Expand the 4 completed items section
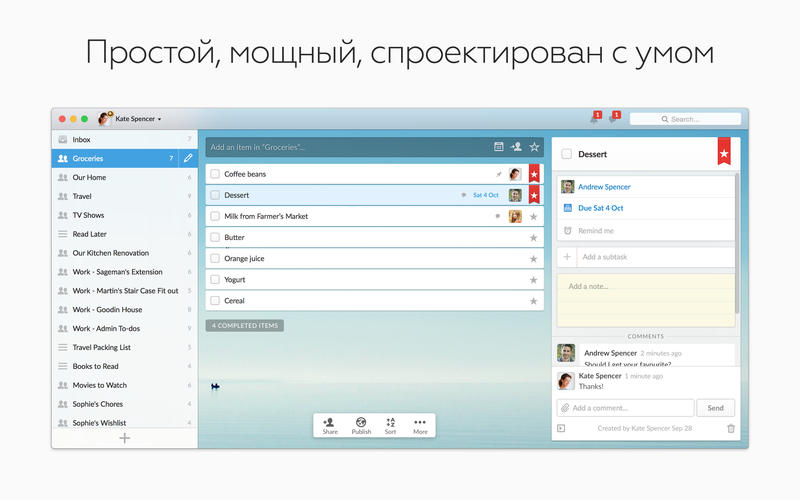 click(x=244, y=325)
